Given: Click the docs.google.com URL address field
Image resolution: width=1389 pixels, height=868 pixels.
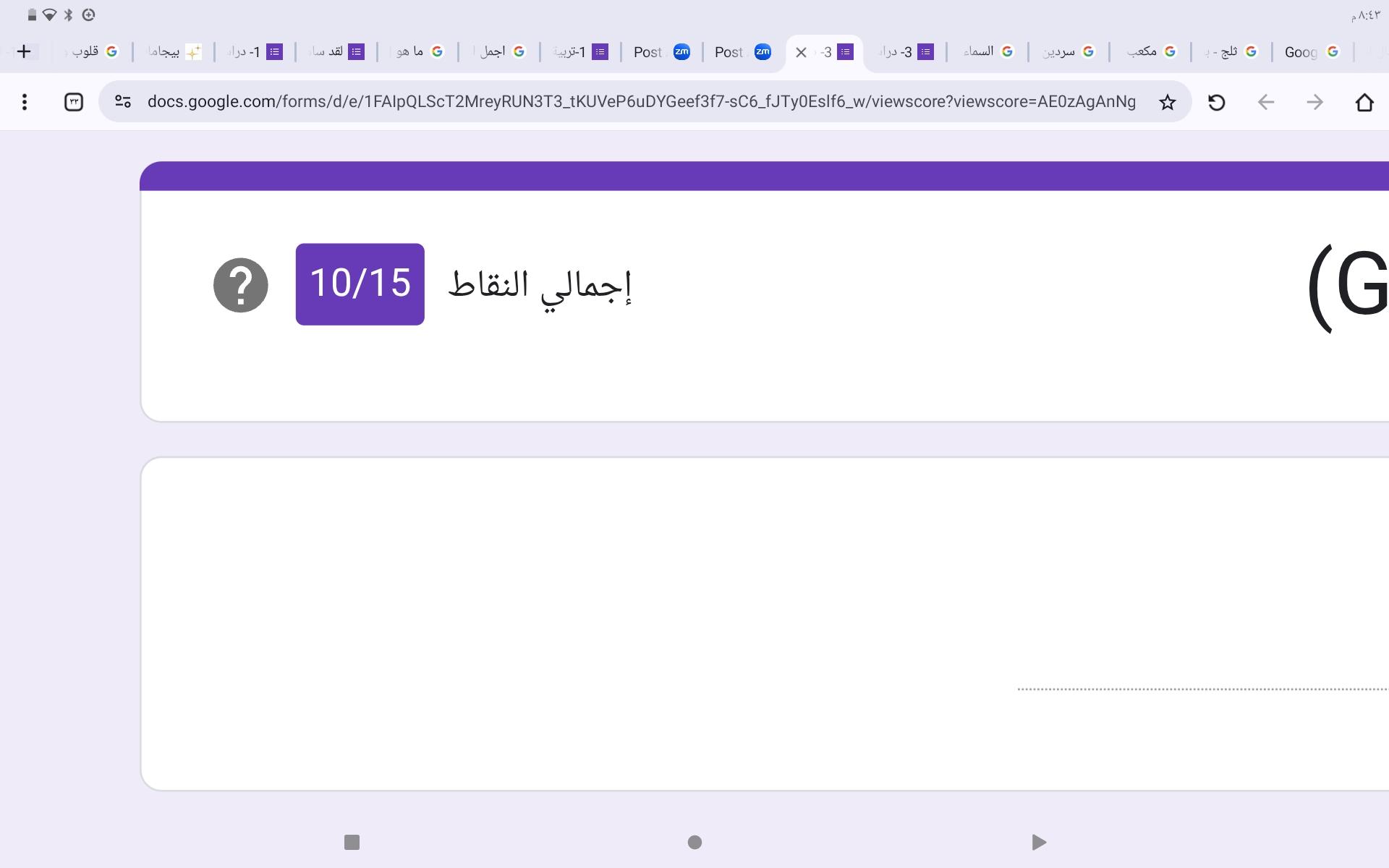Looking at the screenshot, I should pyautogui.click(x=640, y=102).
